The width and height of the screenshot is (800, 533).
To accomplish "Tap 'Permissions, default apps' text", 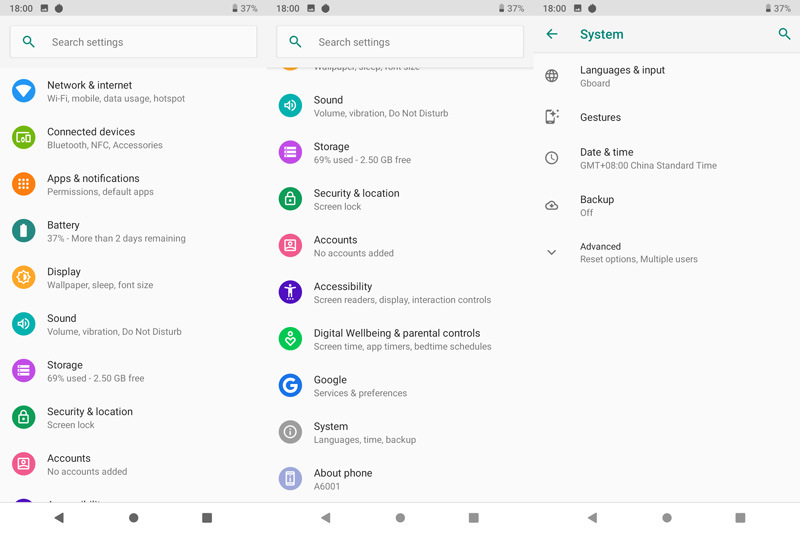I will (x=100, y=192).
